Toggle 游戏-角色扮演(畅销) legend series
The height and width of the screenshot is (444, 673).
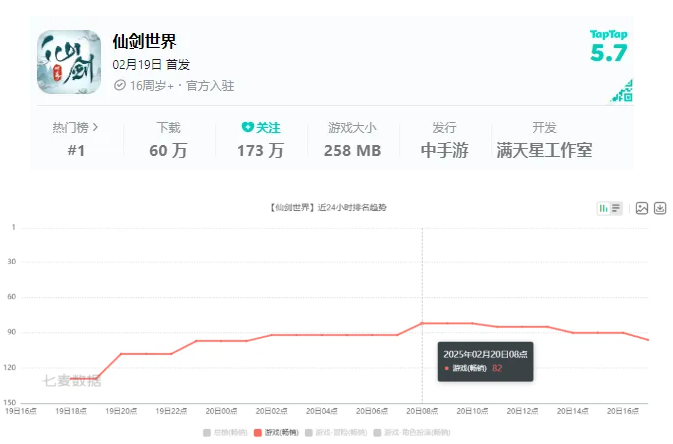412,432
